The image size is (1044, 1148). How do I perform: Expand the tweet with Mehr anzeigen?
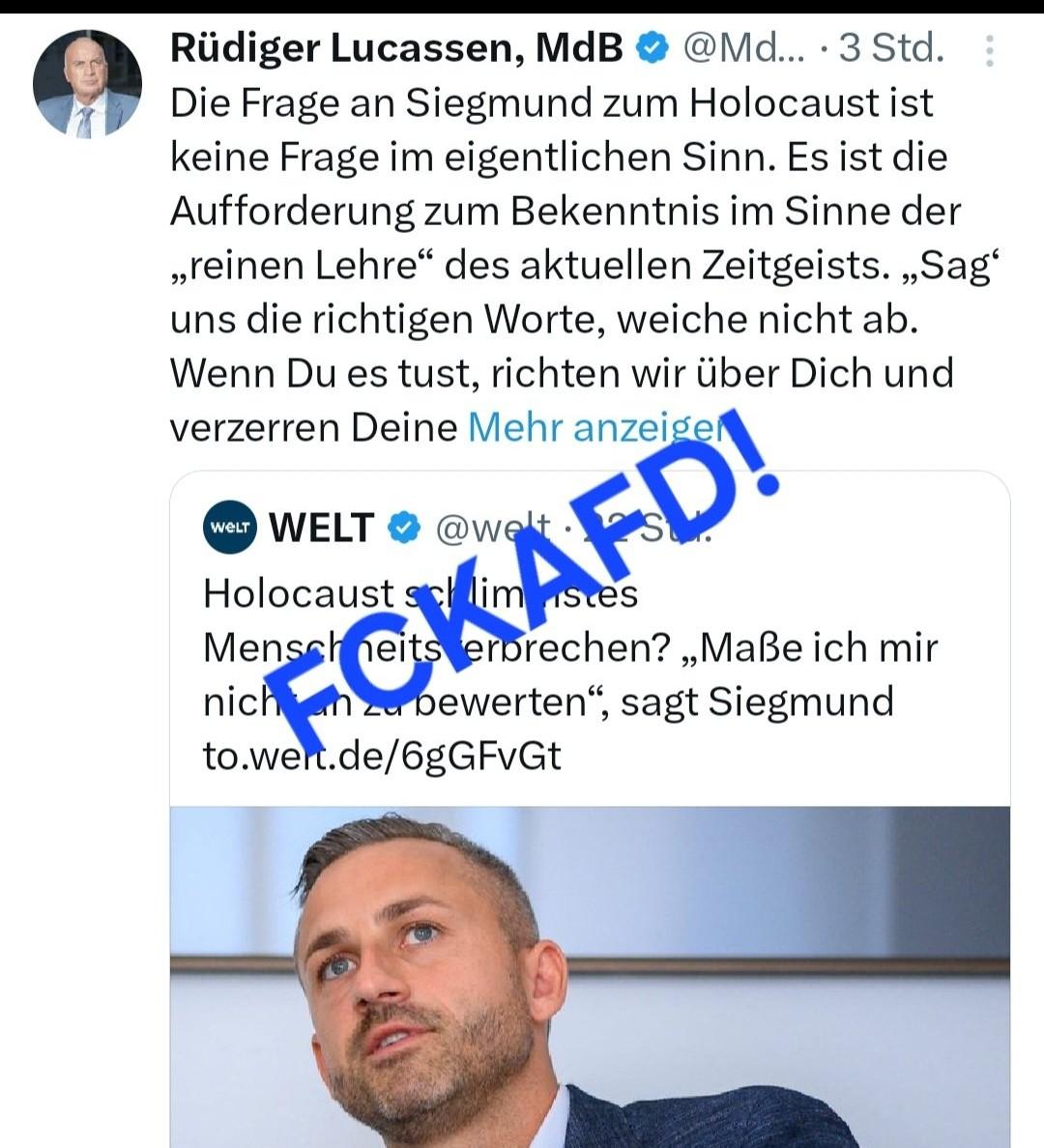coord(597,427)
